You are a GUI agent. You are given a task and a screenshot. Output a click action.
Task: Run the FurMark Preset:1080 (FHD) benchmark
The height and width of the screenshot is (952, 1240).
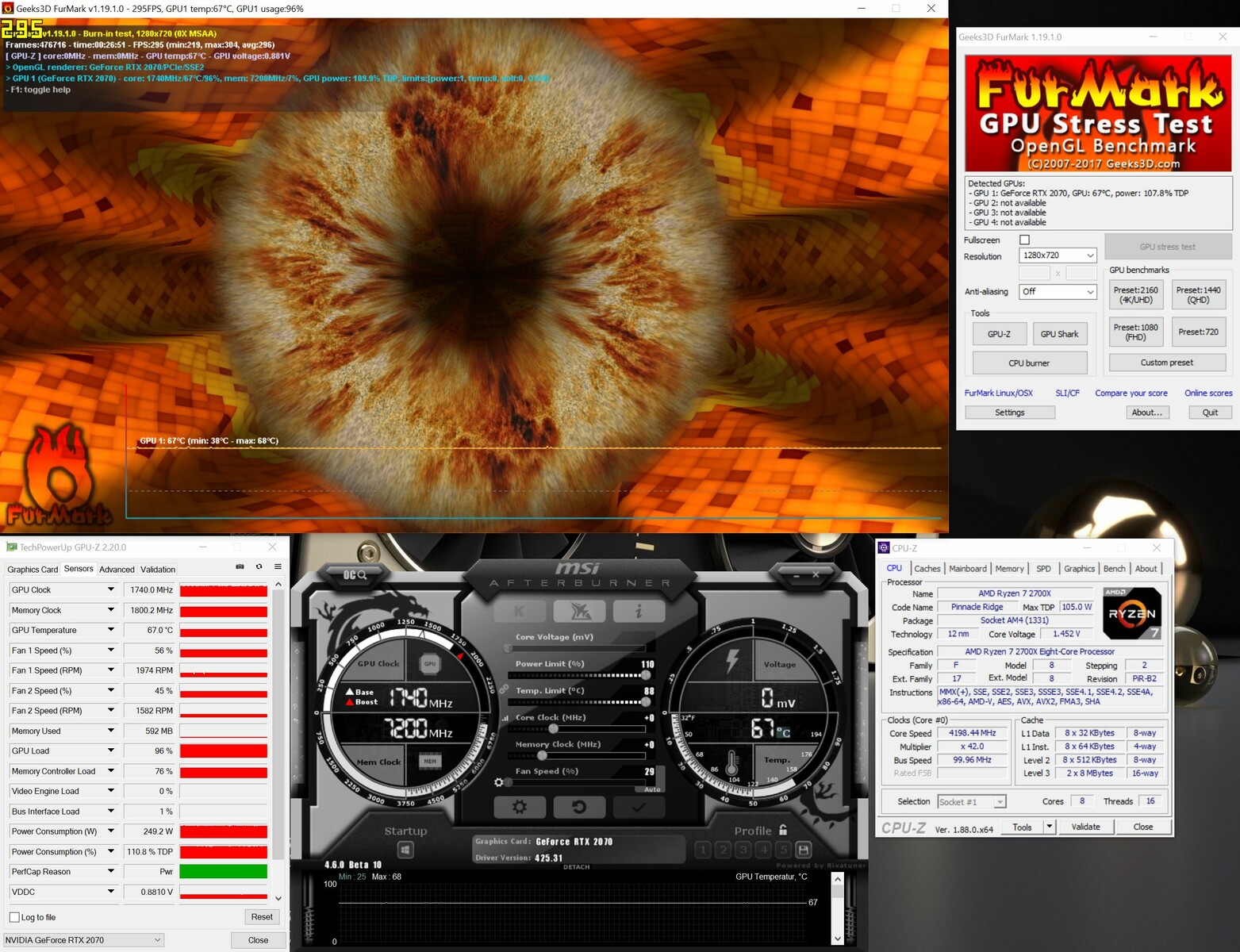point(1135,332)
